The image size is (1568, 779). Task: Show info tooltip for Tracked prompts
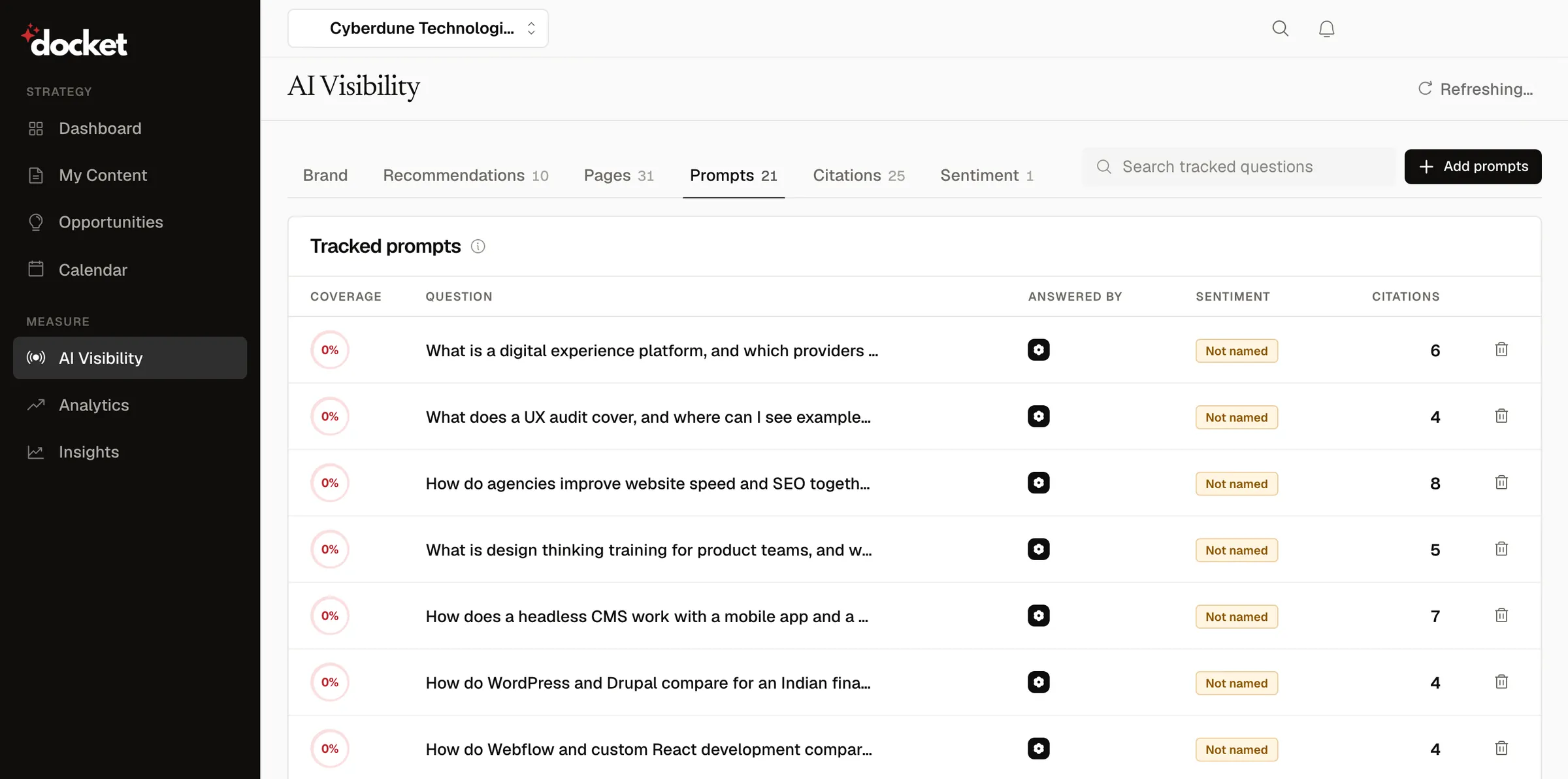478,246
